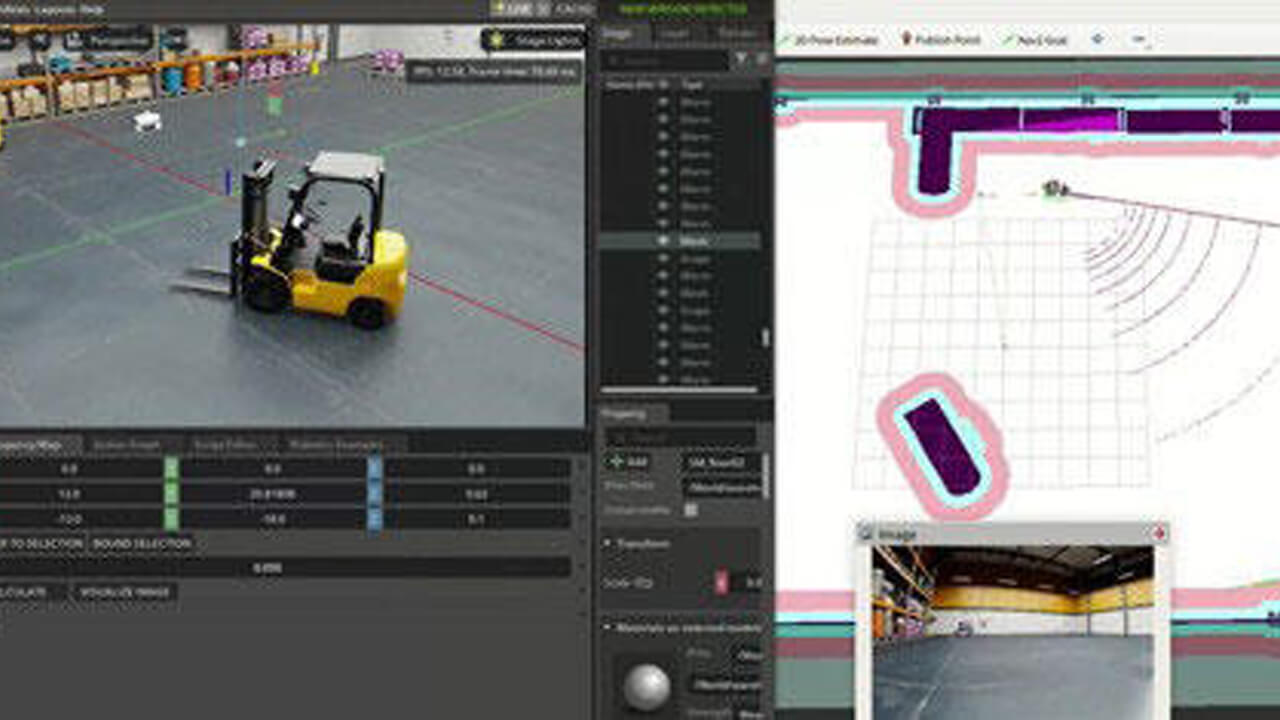Toggle the Instanceable checkbox

[690, 510]
